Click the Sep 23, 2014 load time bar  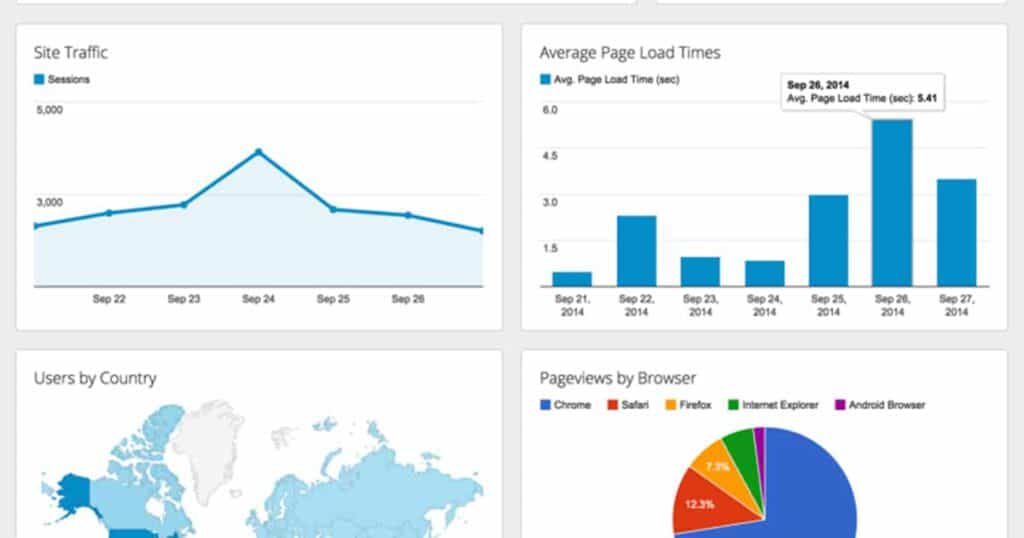[700, 272]
